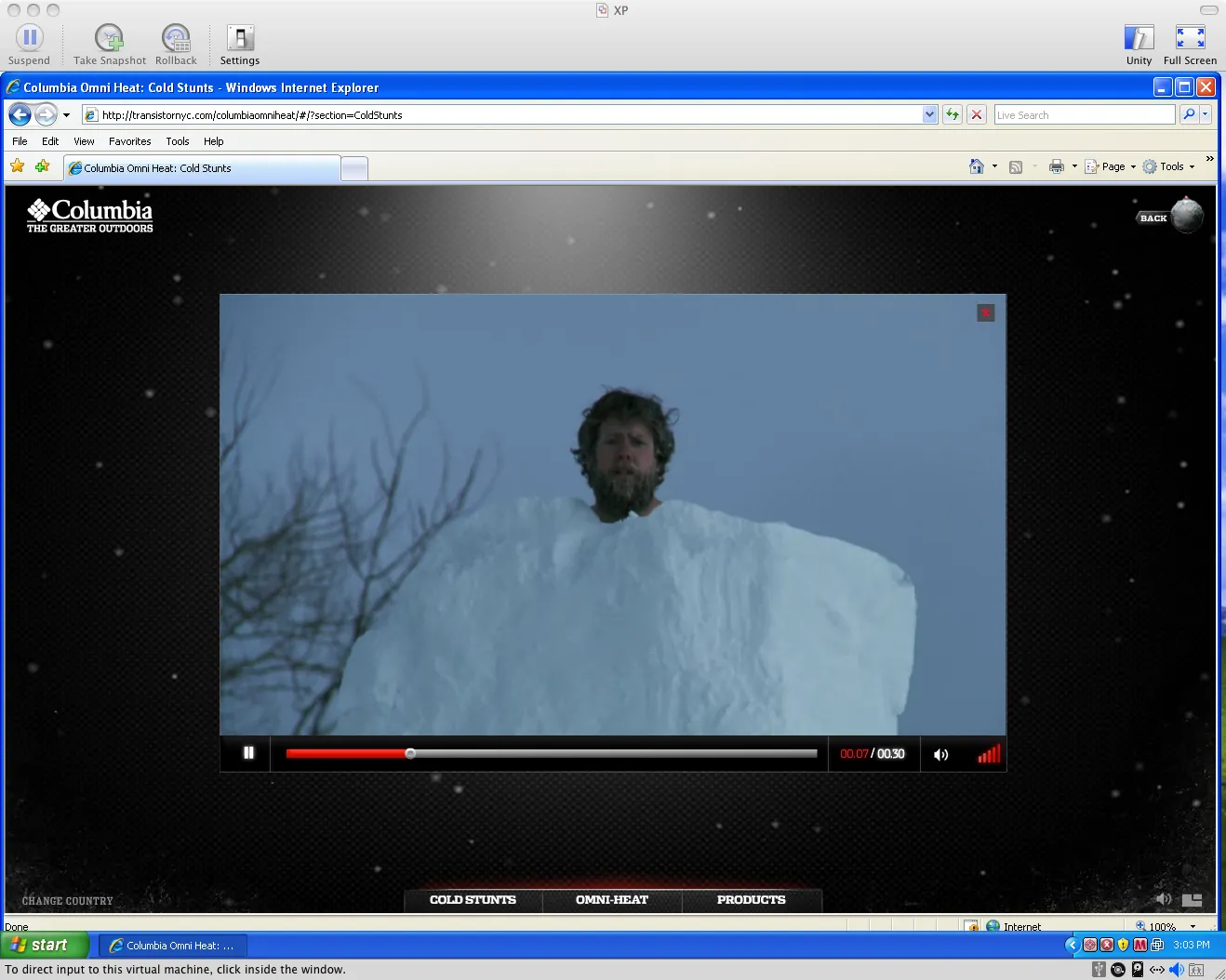1226x980 pixels.
Task: Open the Favorites Center star
Action: tap(18, 166)
